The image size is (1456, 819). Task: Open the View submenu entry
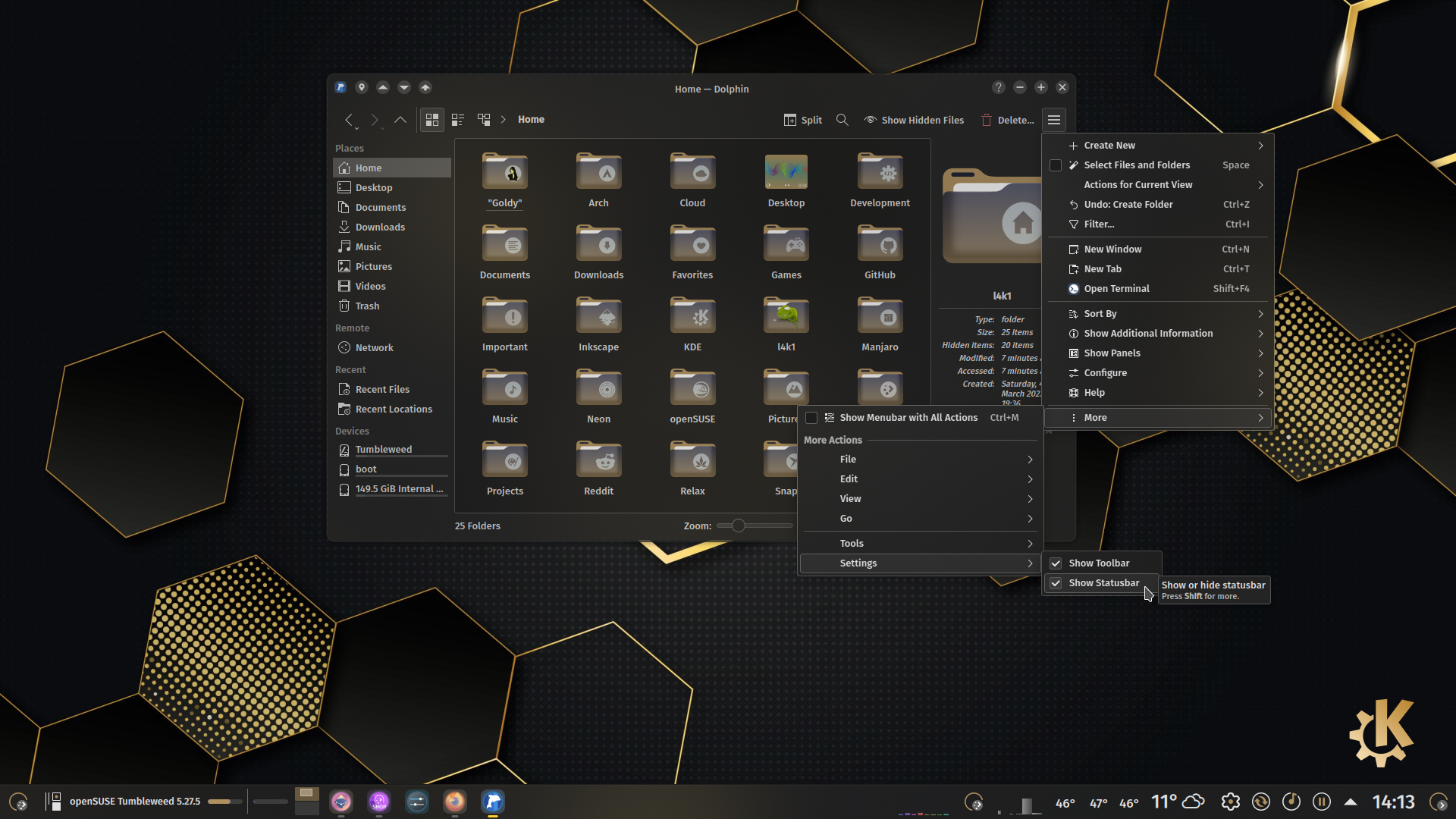(x=921, y=498)
